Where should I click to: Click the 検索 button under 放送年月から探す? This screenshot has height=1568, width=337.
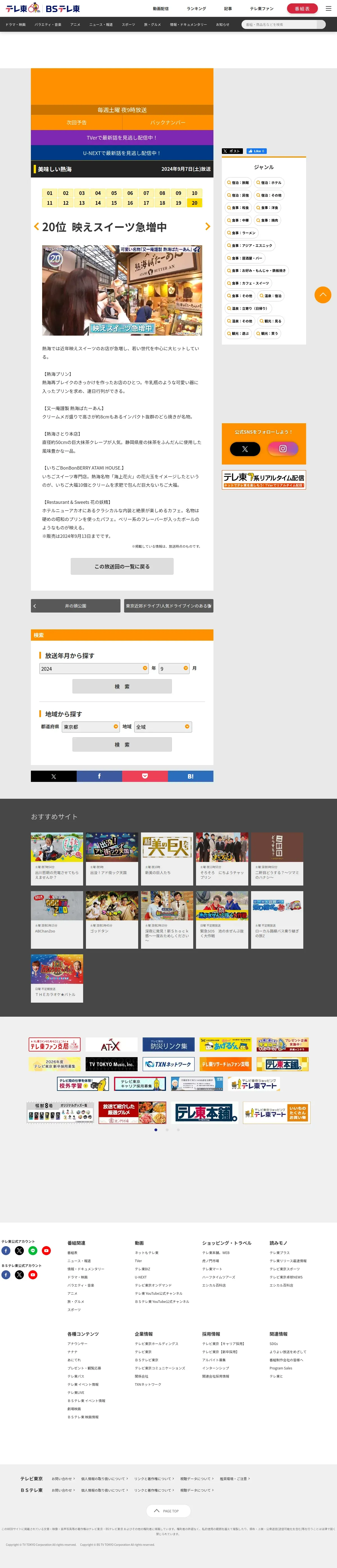(x=122, y=686)
